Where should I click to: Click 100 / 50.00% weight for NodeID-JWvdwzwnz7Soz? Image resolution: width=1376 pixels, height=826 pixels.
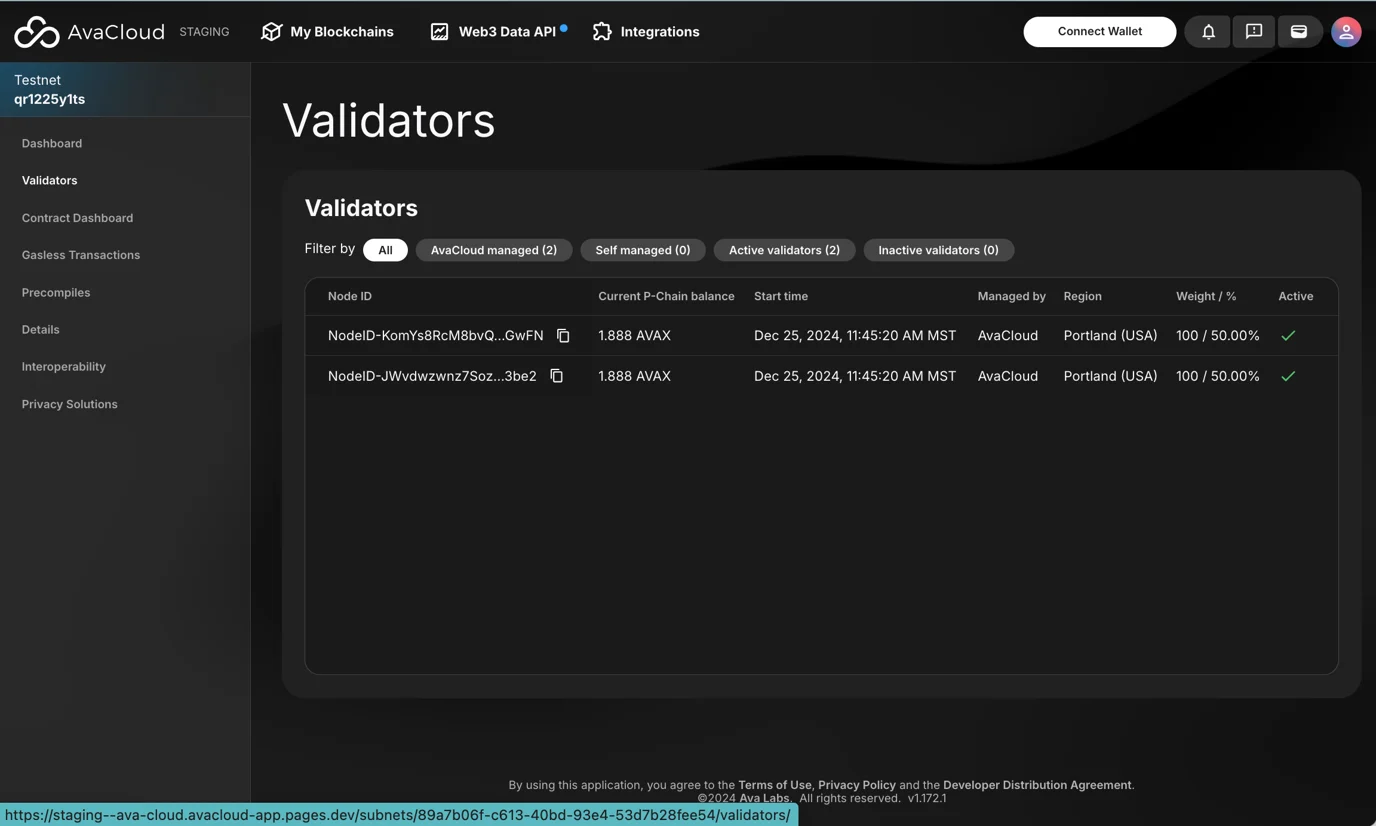(1218, 376)
